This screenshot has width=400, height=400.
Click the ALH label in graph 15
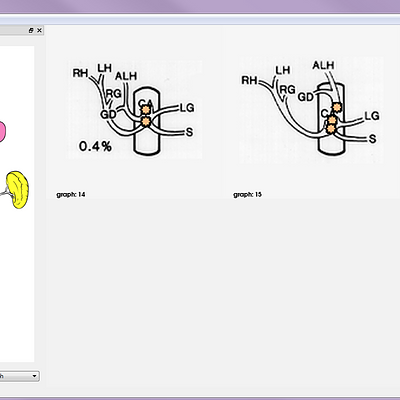point(323,65)
